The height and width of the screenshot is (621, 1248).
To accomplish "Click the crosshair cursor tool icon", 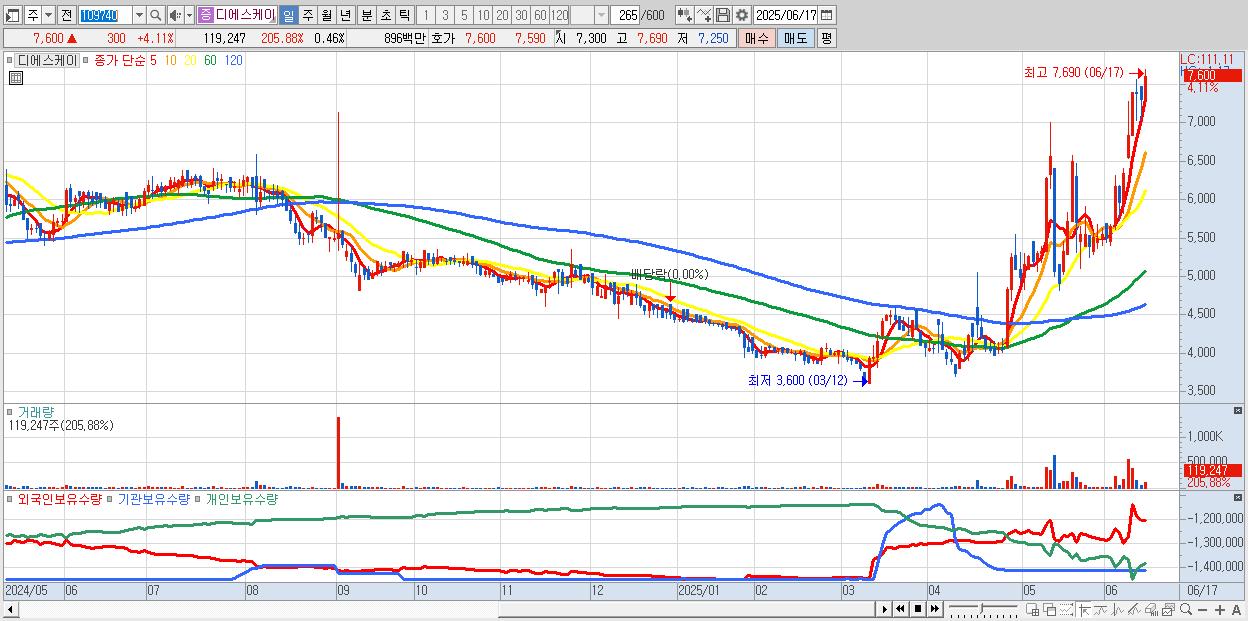I will click(x=1084, y=610).
